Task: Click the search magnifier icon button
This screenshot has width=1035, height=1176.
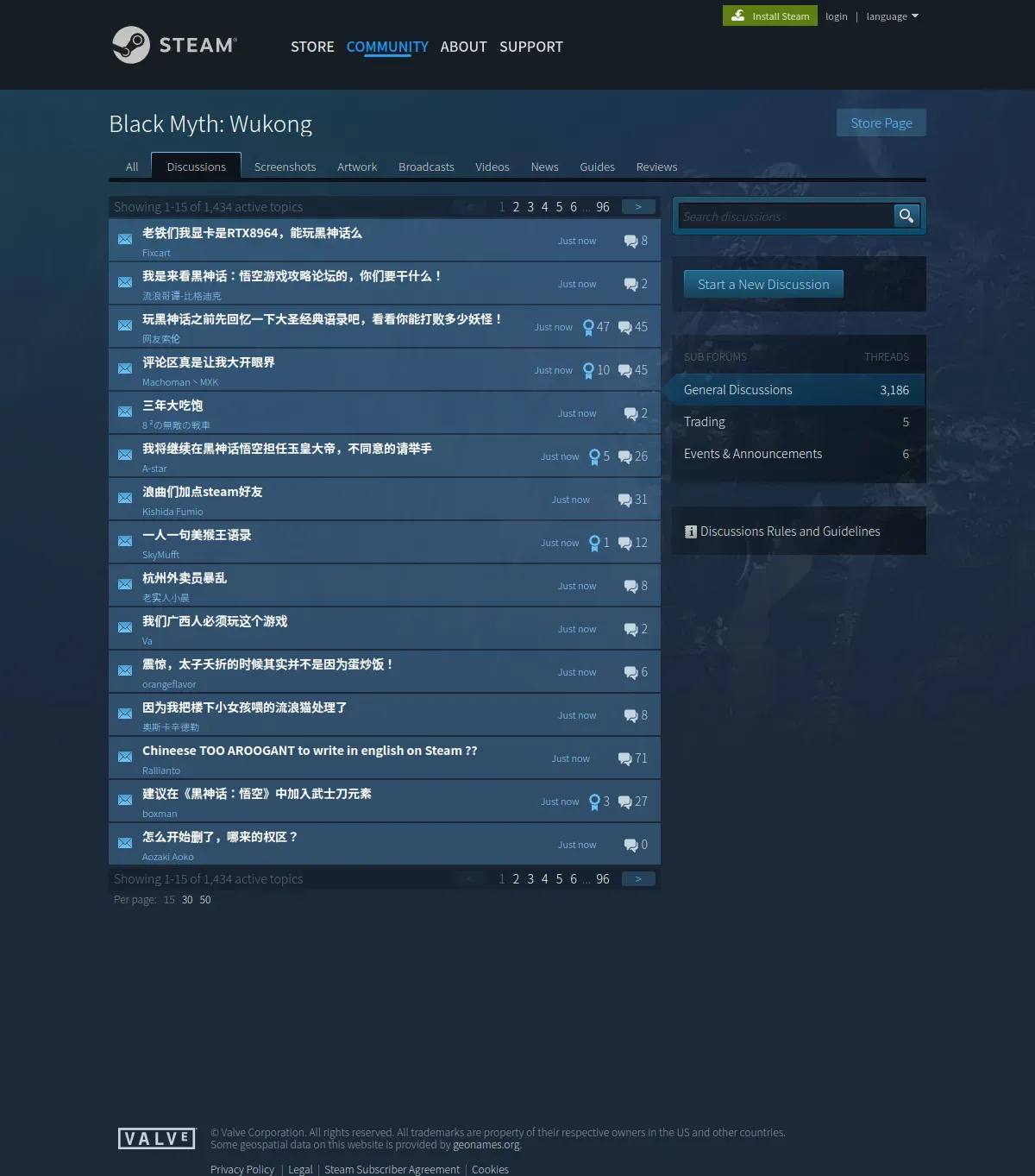Action: coord(906,216)
